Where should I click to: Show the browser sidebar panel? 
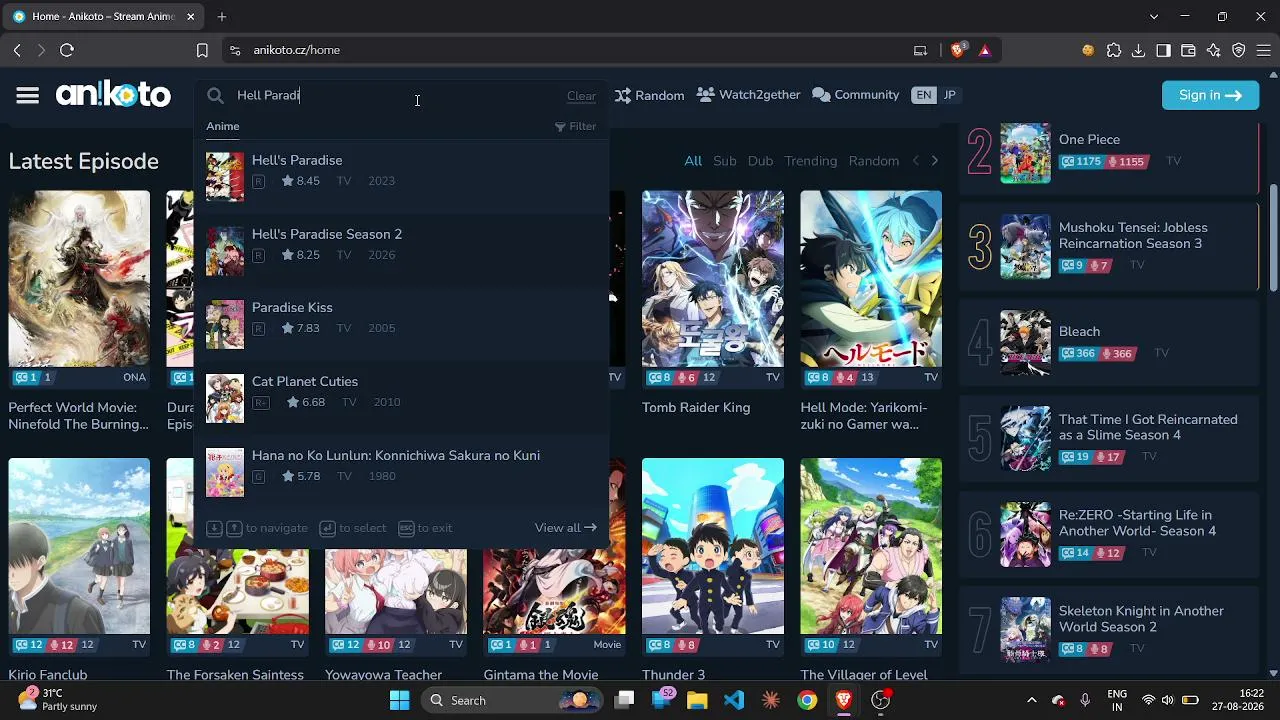pos(1163,50)
